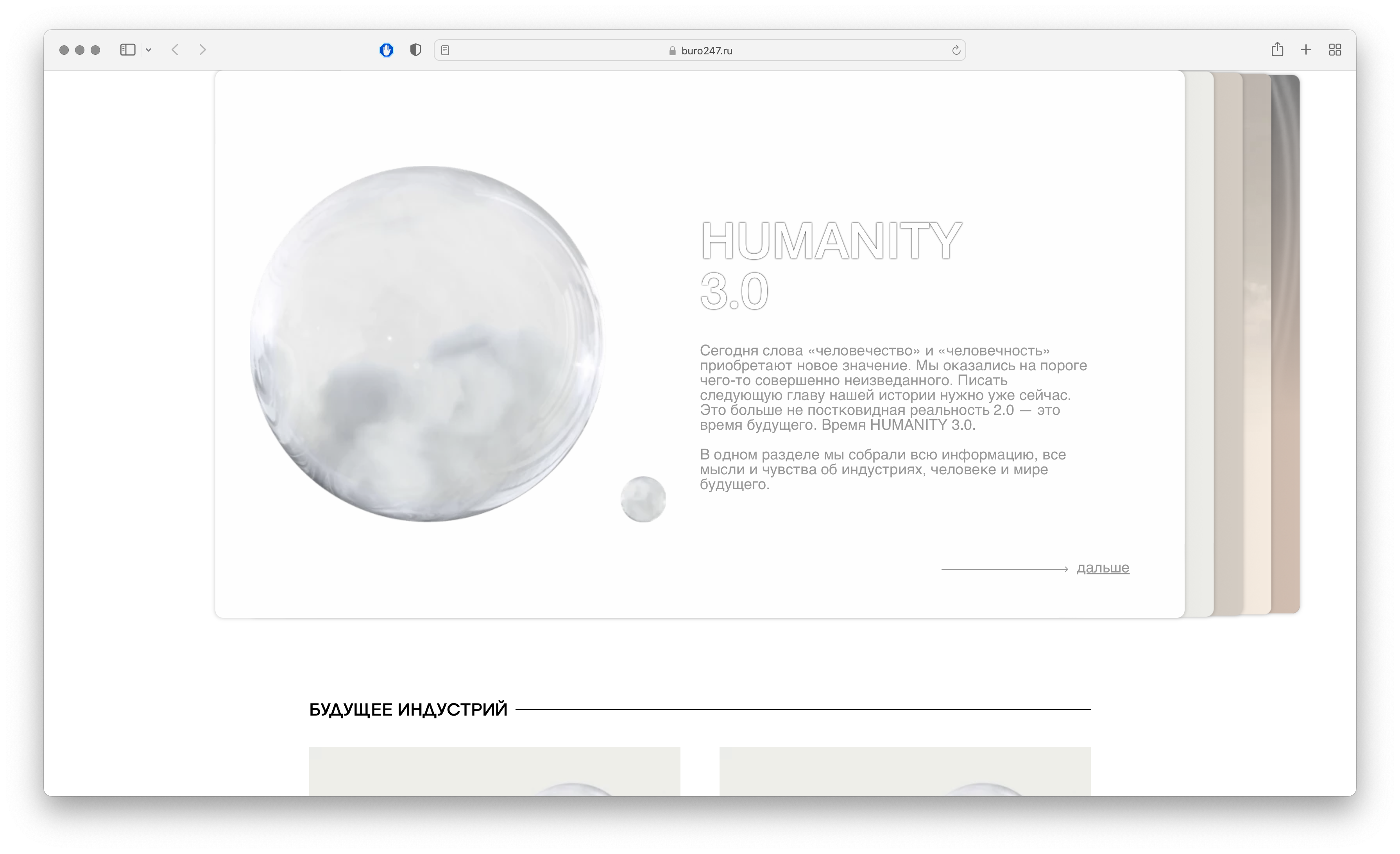Open the right article thumbnail under Будущее индустрий
Viewport: 1400px width, 854px height.
(x=904, y=771)
